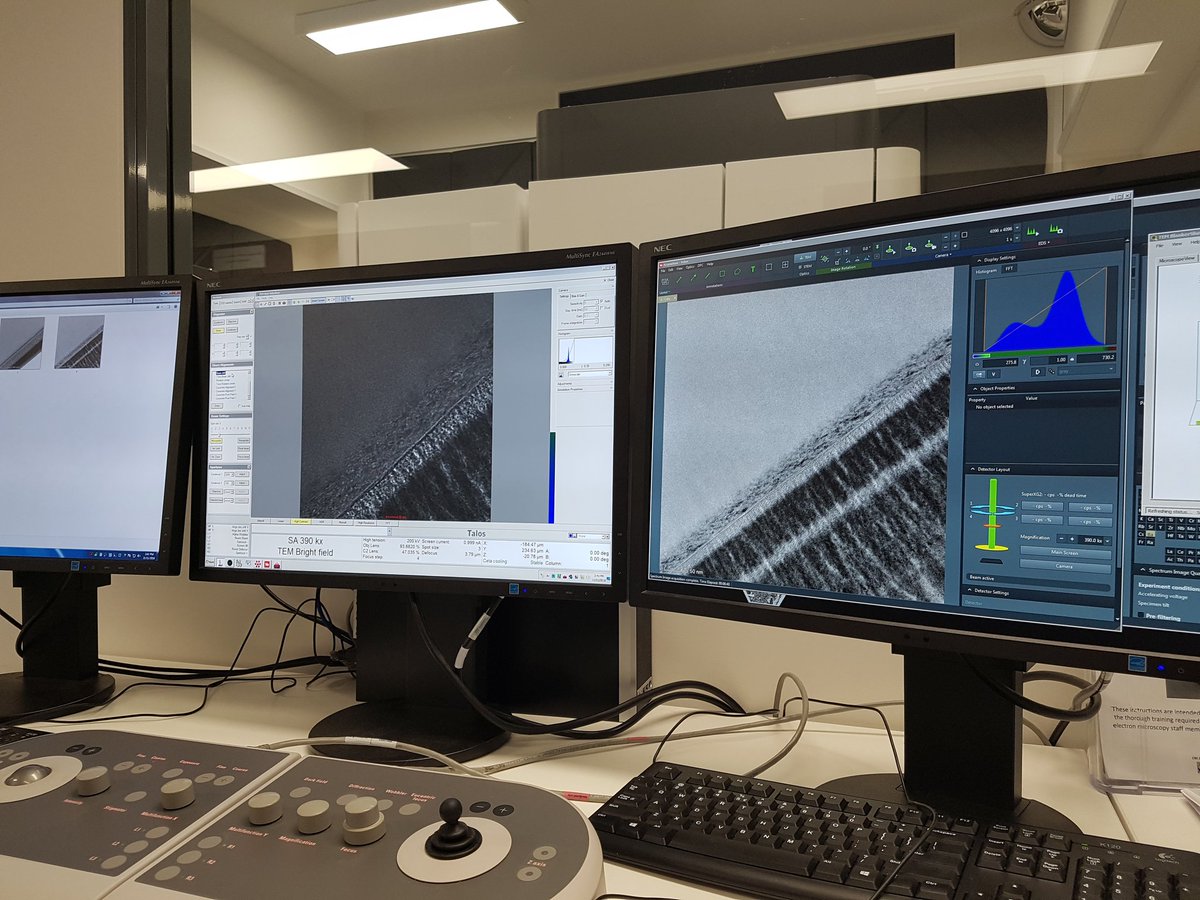Open the dropdown below the TEM histogram

(590, 374)
